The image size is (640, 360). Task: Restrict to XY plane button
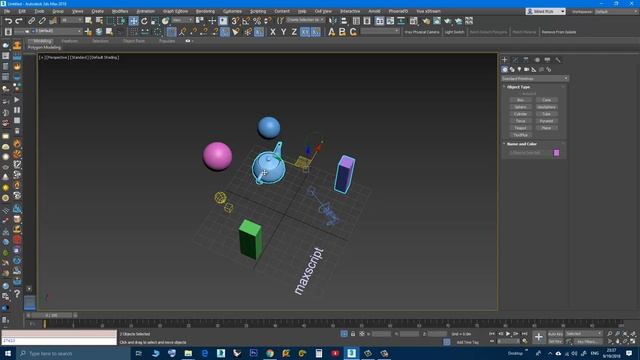click(305, 32)
